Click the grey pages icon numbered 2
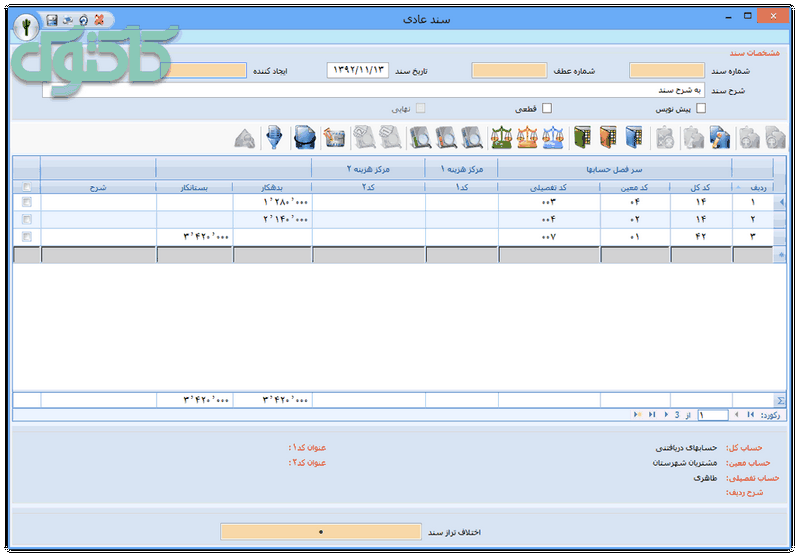The width and height of the screenshot is (800, 558). click(364, 137)
